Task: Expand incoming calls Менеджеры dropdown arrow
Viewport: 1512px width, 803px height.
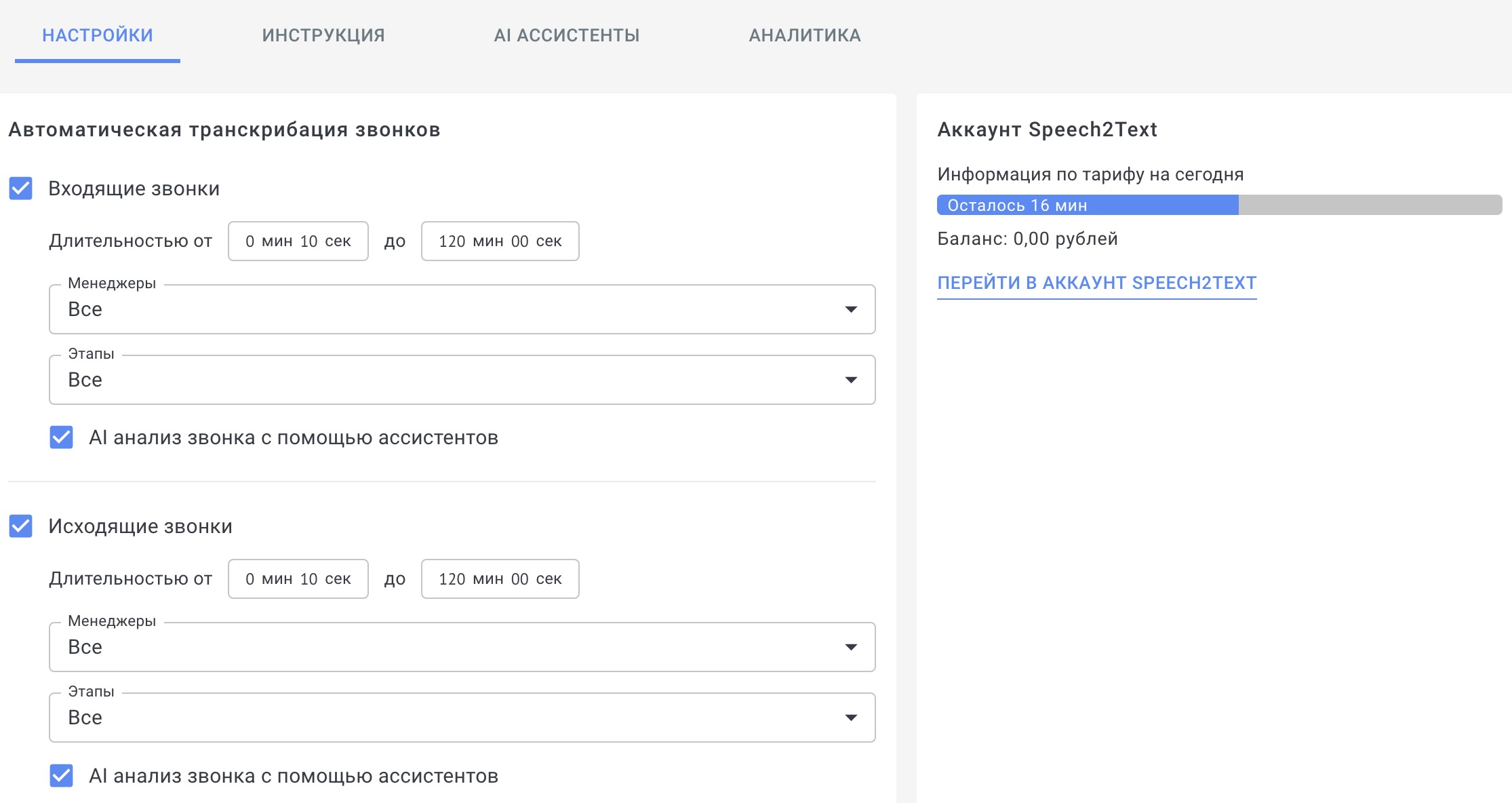Action: click(x=851, y=309)
